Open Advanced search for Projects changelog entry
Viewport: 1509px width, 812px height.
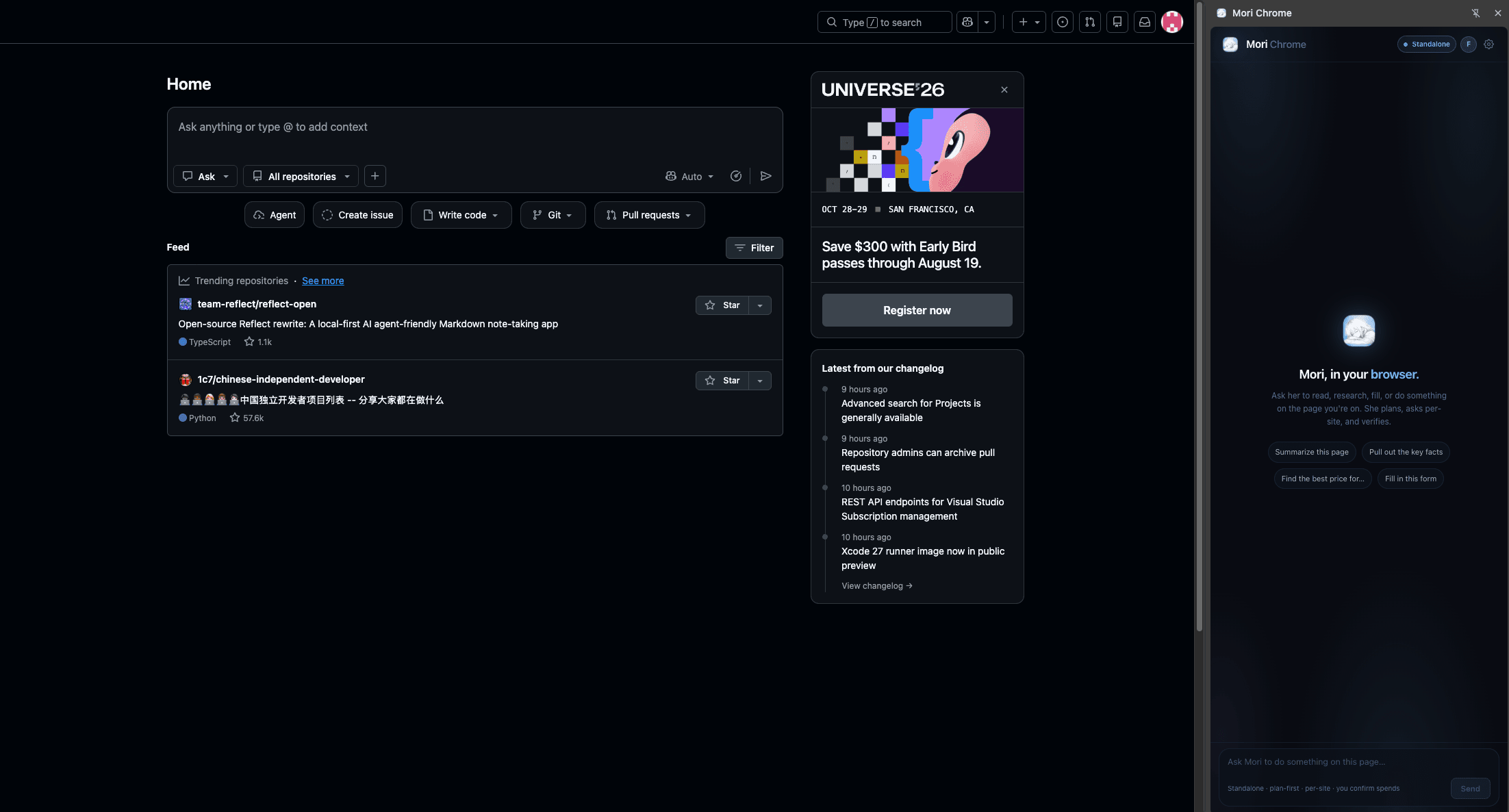911,411
